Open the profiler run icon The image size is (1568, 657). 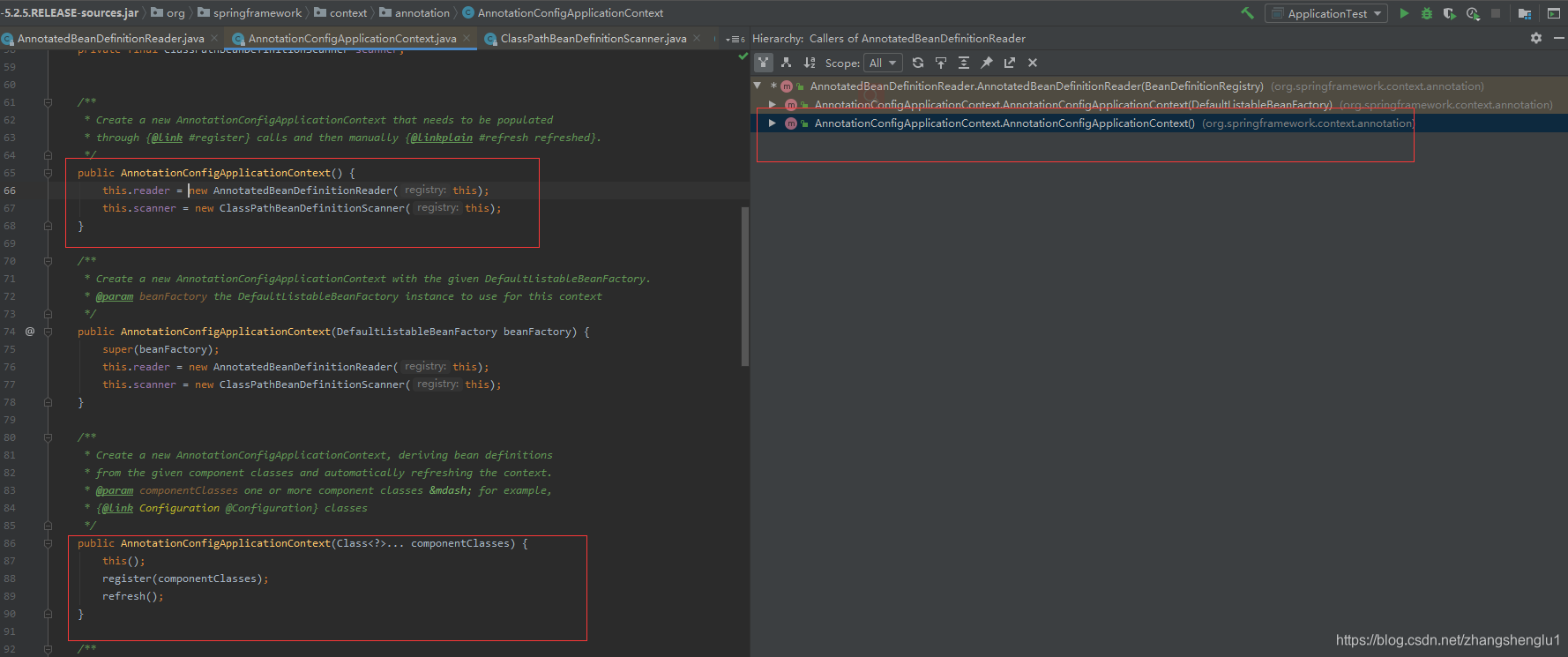[1473, 13]
